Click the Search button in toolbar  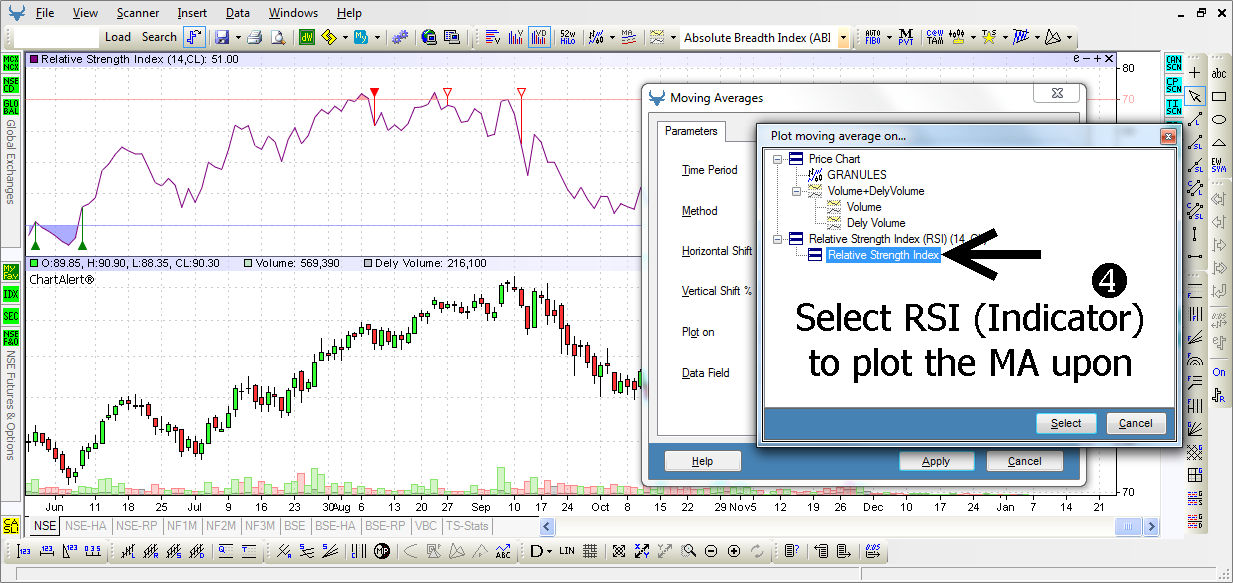pos(159,37)
